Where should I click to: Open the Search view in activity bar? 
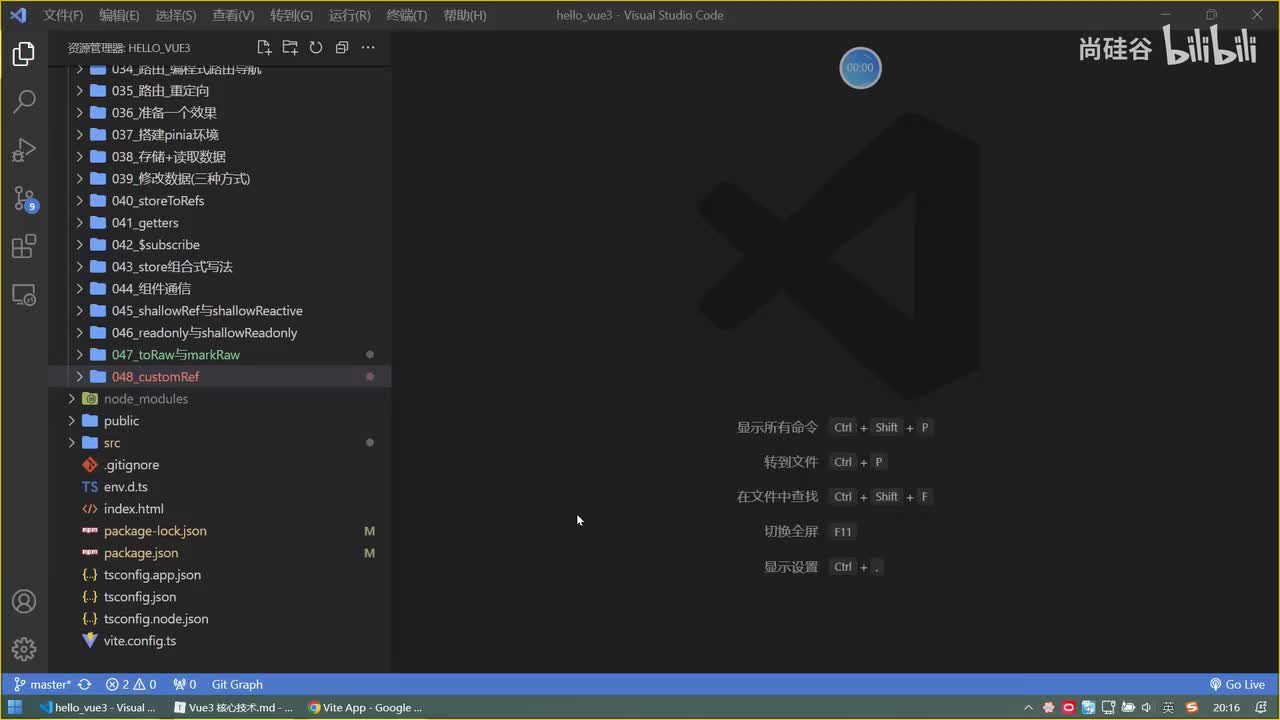click(x=24, y=101)
